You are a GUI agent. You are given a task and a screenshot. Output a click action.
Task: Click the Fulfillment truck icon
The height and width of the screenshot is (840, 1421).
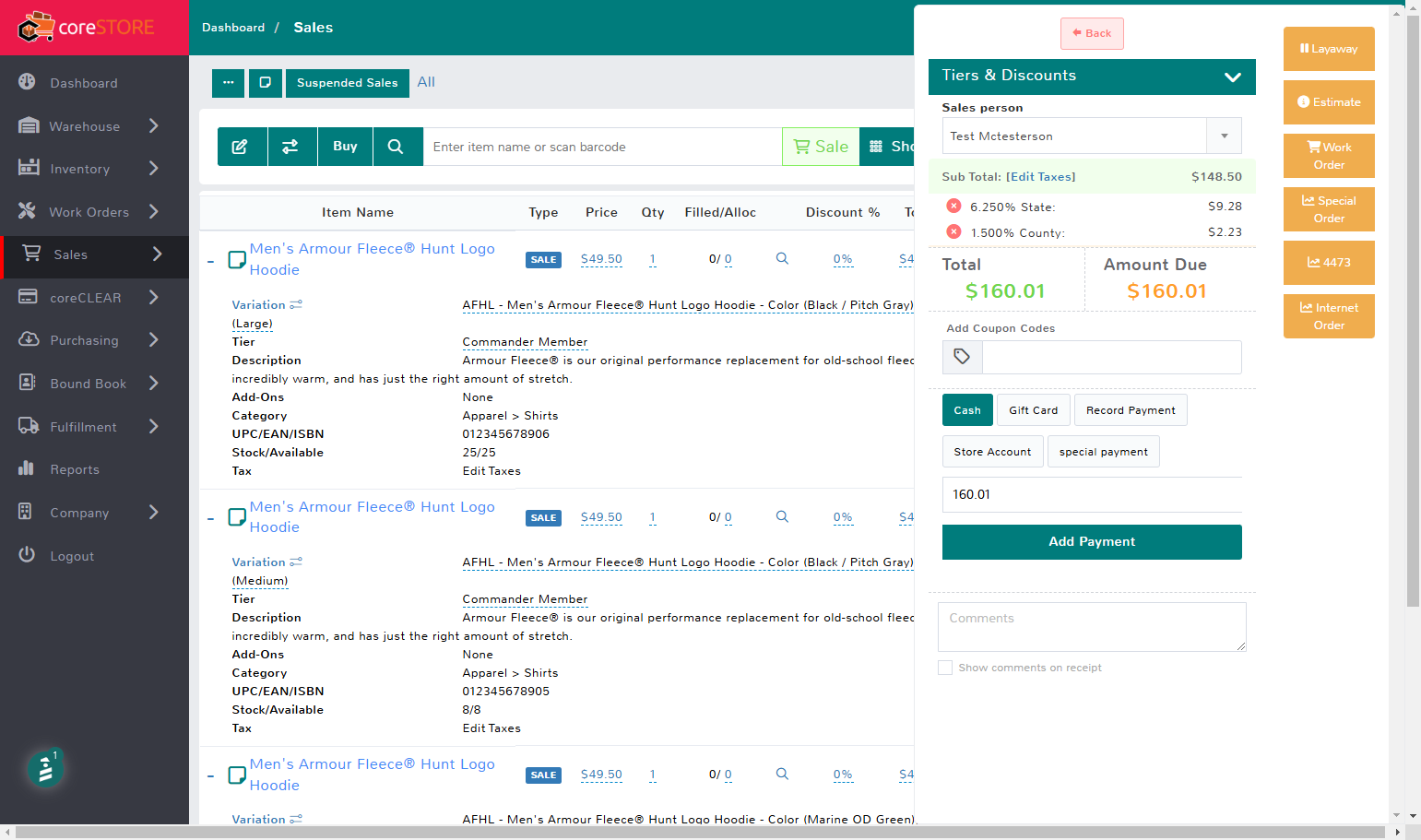[x=29, y=426]
